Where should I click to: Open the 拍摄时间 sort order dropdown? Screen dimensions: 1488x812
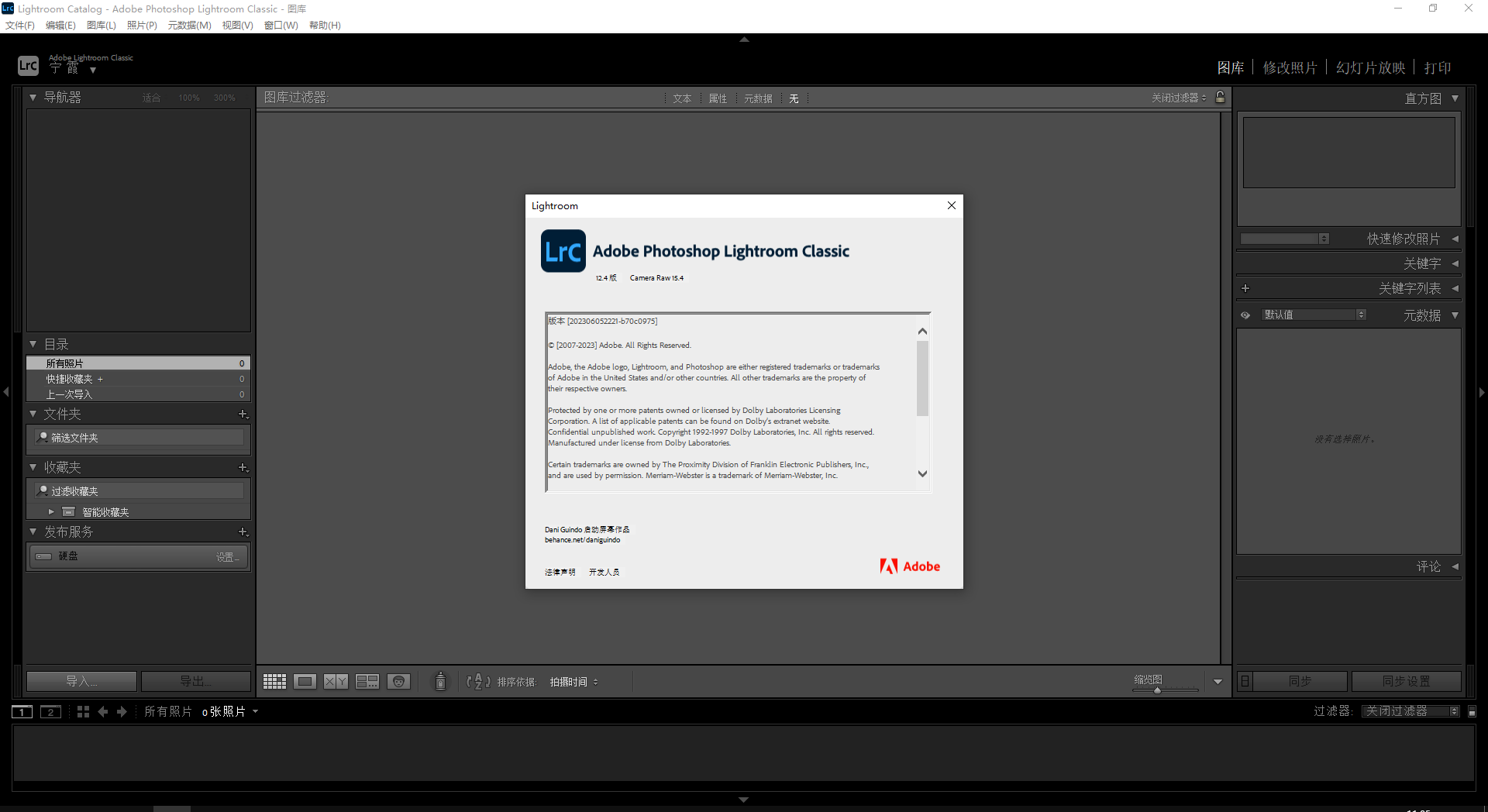coord(574,682)
